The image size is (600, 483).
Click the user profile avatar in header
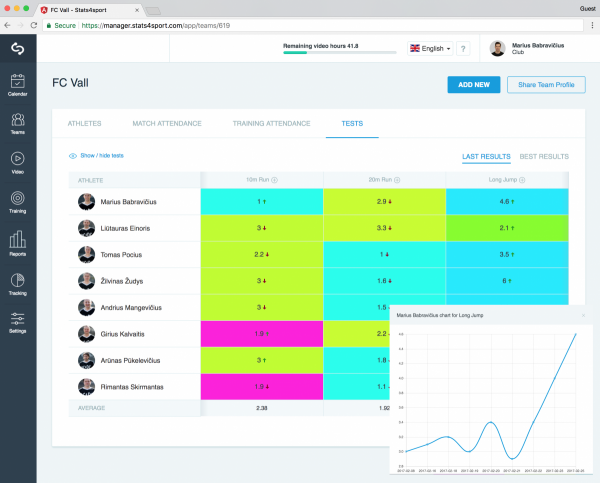coord(497,49)
